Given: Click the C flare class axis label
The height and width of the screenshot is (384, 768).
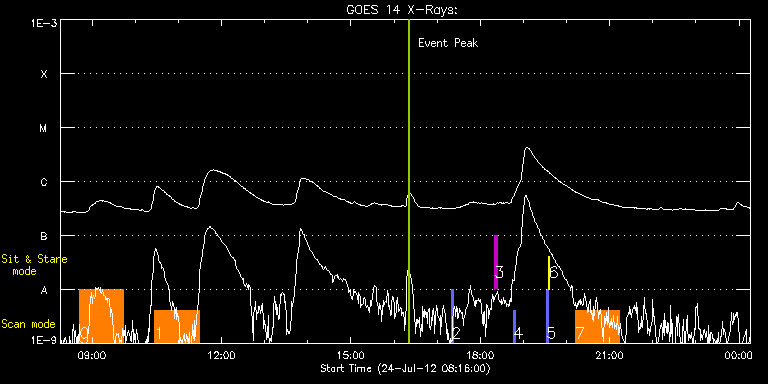Looking at the screenshot, I should (44, 182).
